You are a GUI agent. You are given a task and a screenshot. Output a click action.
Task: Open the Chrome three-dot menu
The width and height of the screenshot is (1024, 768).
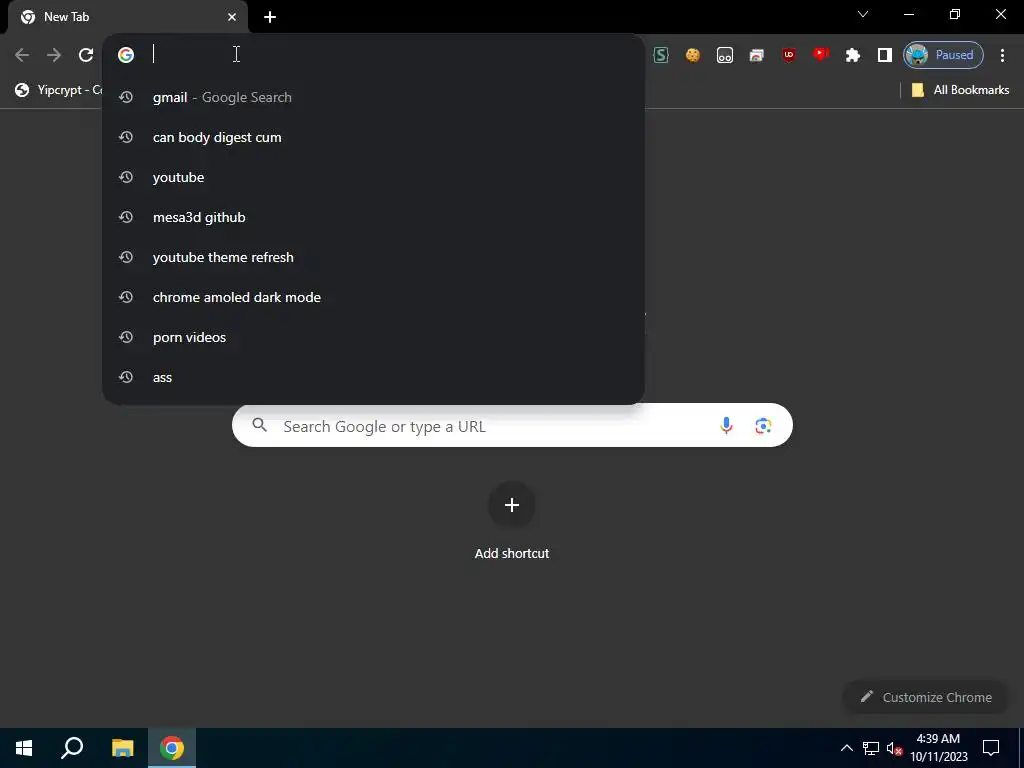tap(1002, 55)
